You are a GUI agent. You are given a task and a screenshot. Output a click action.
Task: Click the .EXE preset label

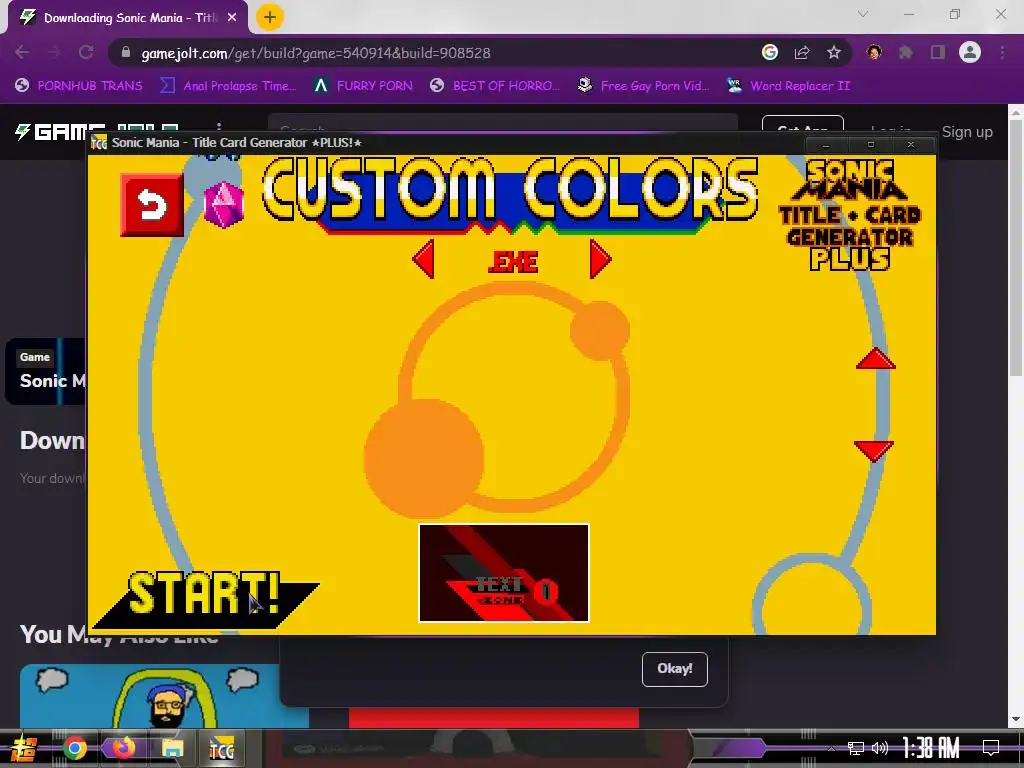513,262
